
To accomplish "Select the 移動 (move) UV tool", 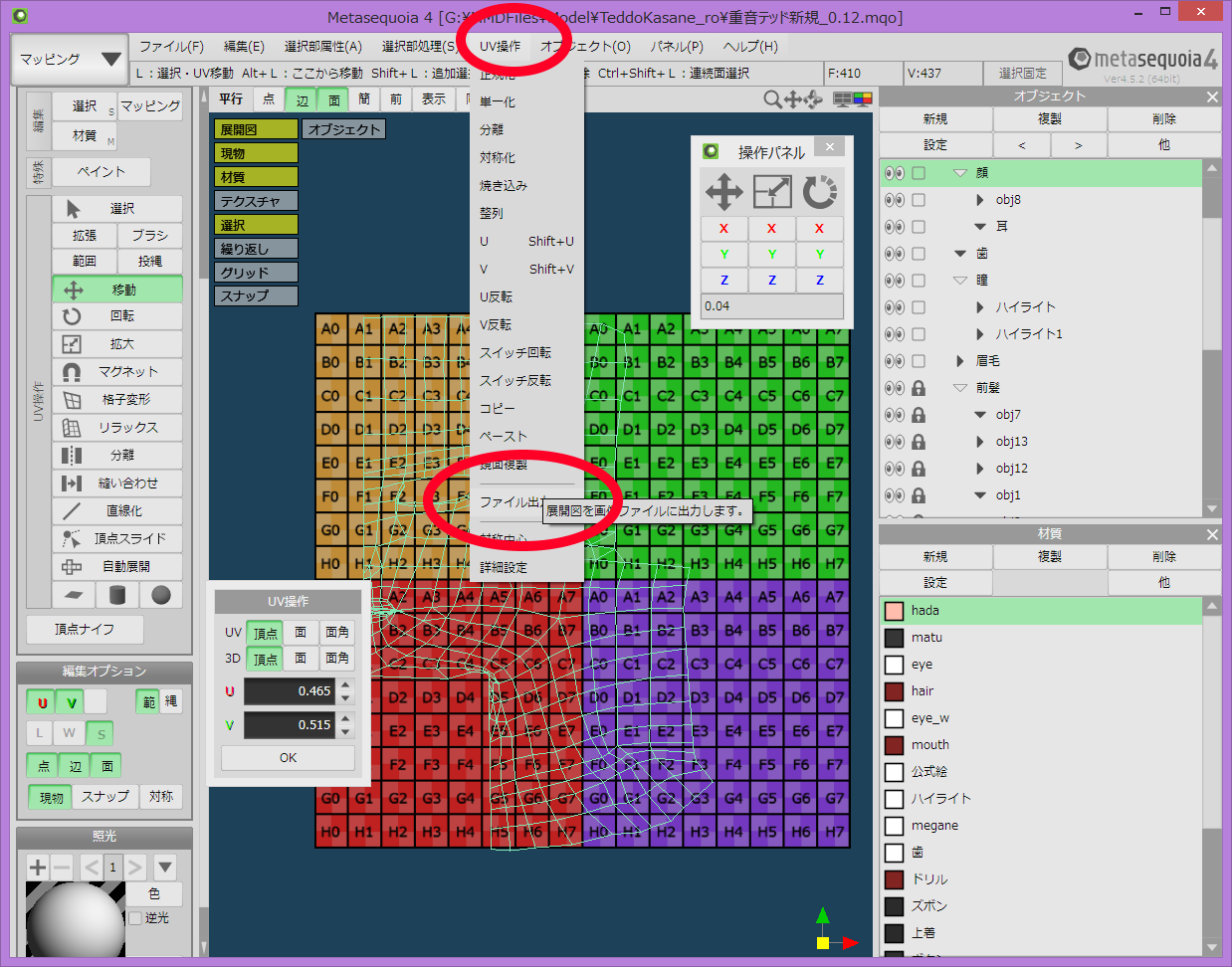I will click(117, 290).
